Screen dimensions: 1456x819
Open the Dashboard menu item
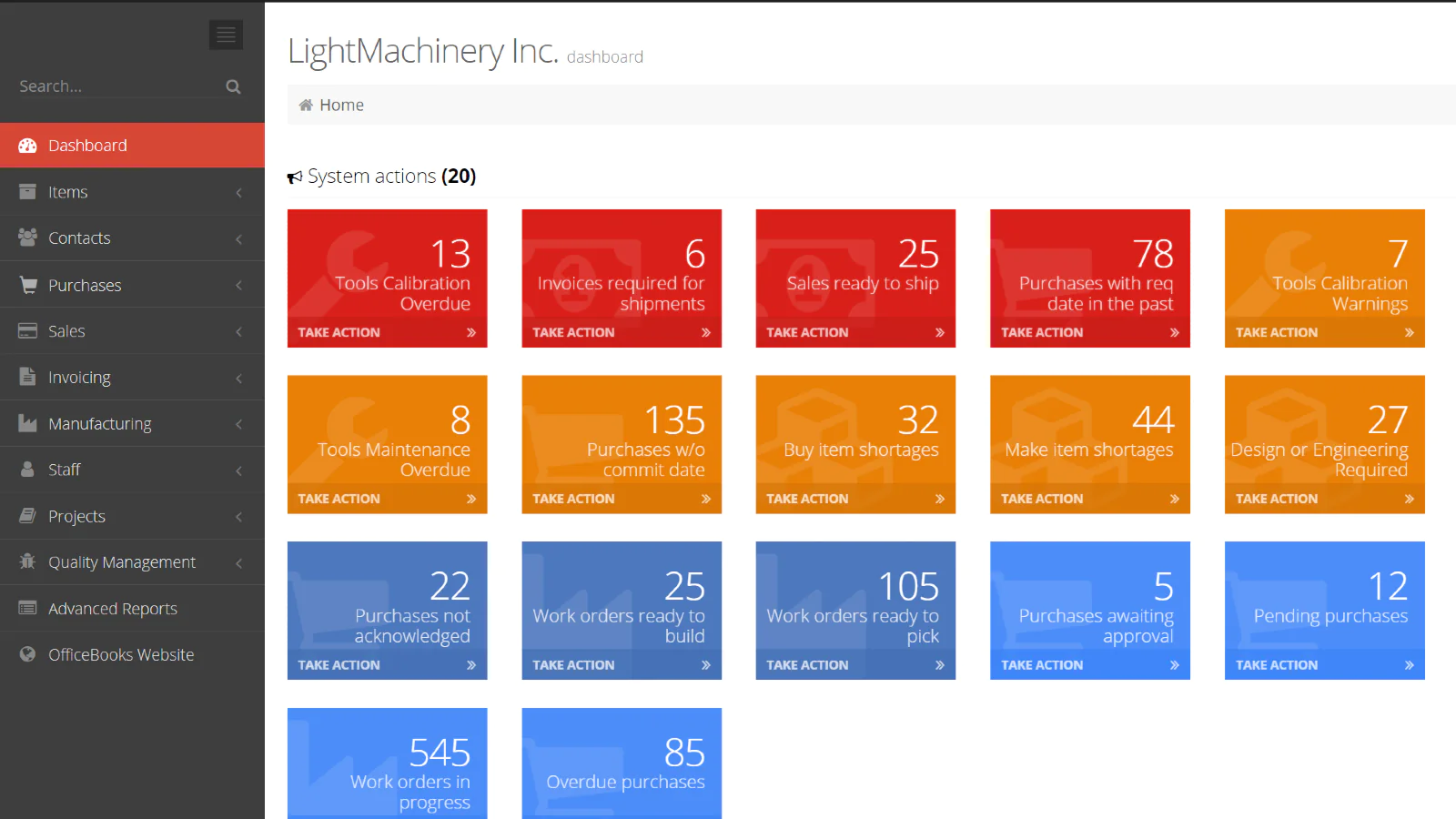[132, 146]
